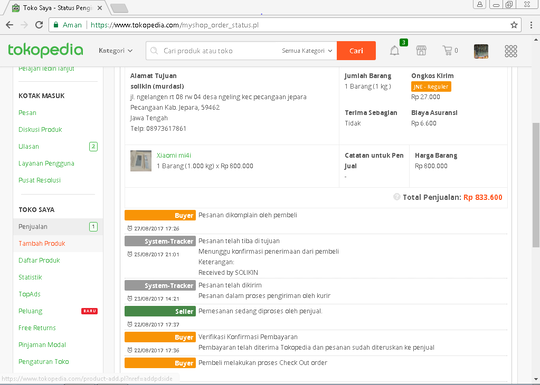The image size is (540, 385).
Task: Select Penjualan in Toko Saya menu
Action: [58, 227]
